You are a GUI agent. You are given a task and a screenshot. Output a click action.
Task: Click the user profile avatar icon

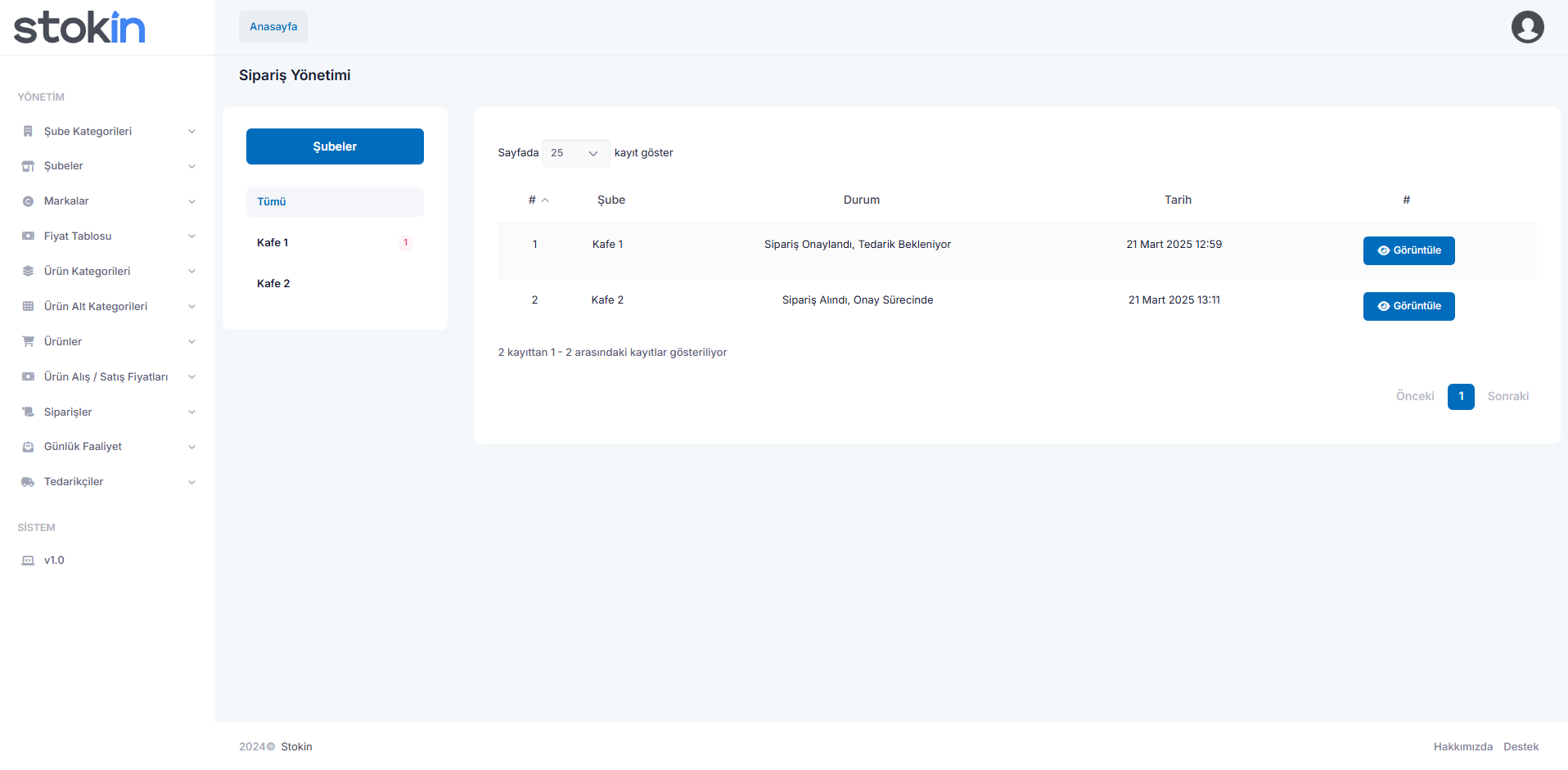(1526, 27)
